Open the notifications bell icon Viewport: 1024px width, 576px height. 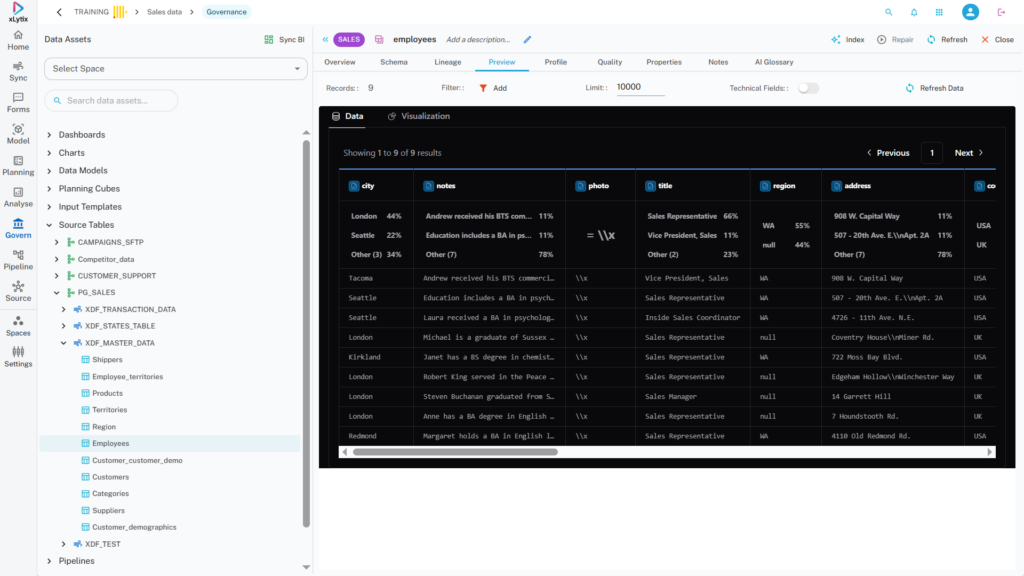tap(914, 12)
